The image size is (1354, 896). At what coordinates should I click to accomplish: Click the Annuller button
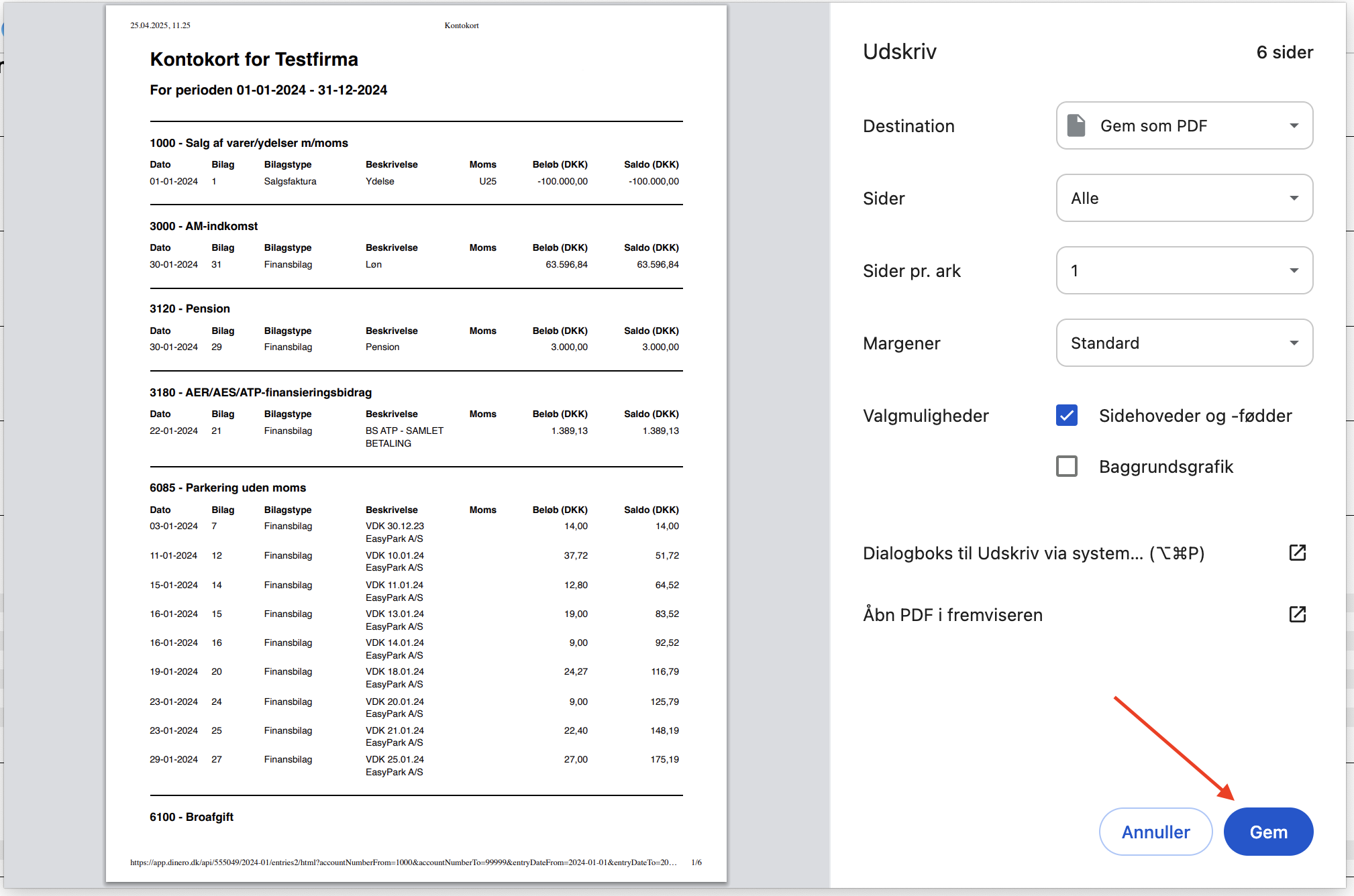coord(1155,832)
